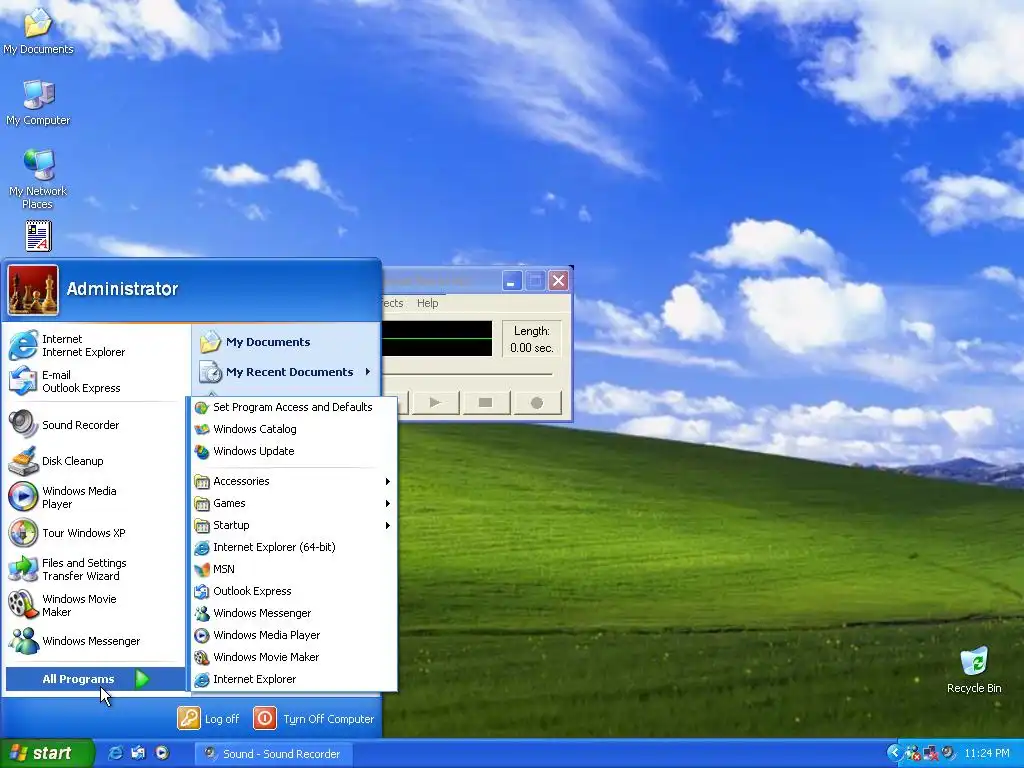Open Internet Explorer at the bottom of All Programs
Screen dimensions: 1024x768
293,679
